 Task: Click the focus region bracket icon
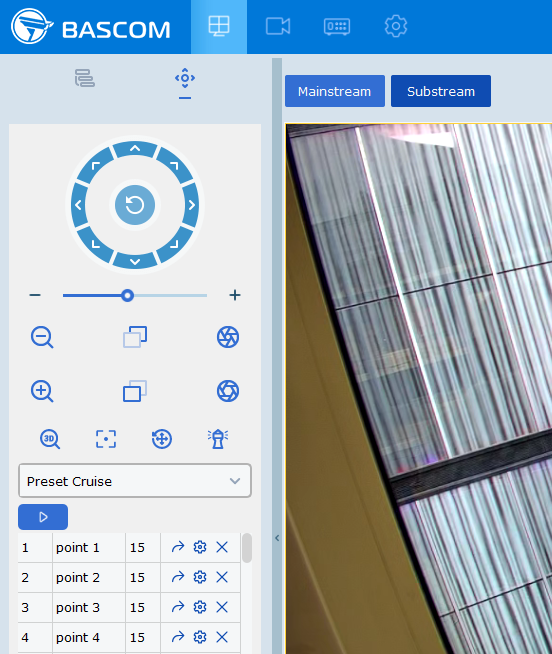click(x=106, y=439)
